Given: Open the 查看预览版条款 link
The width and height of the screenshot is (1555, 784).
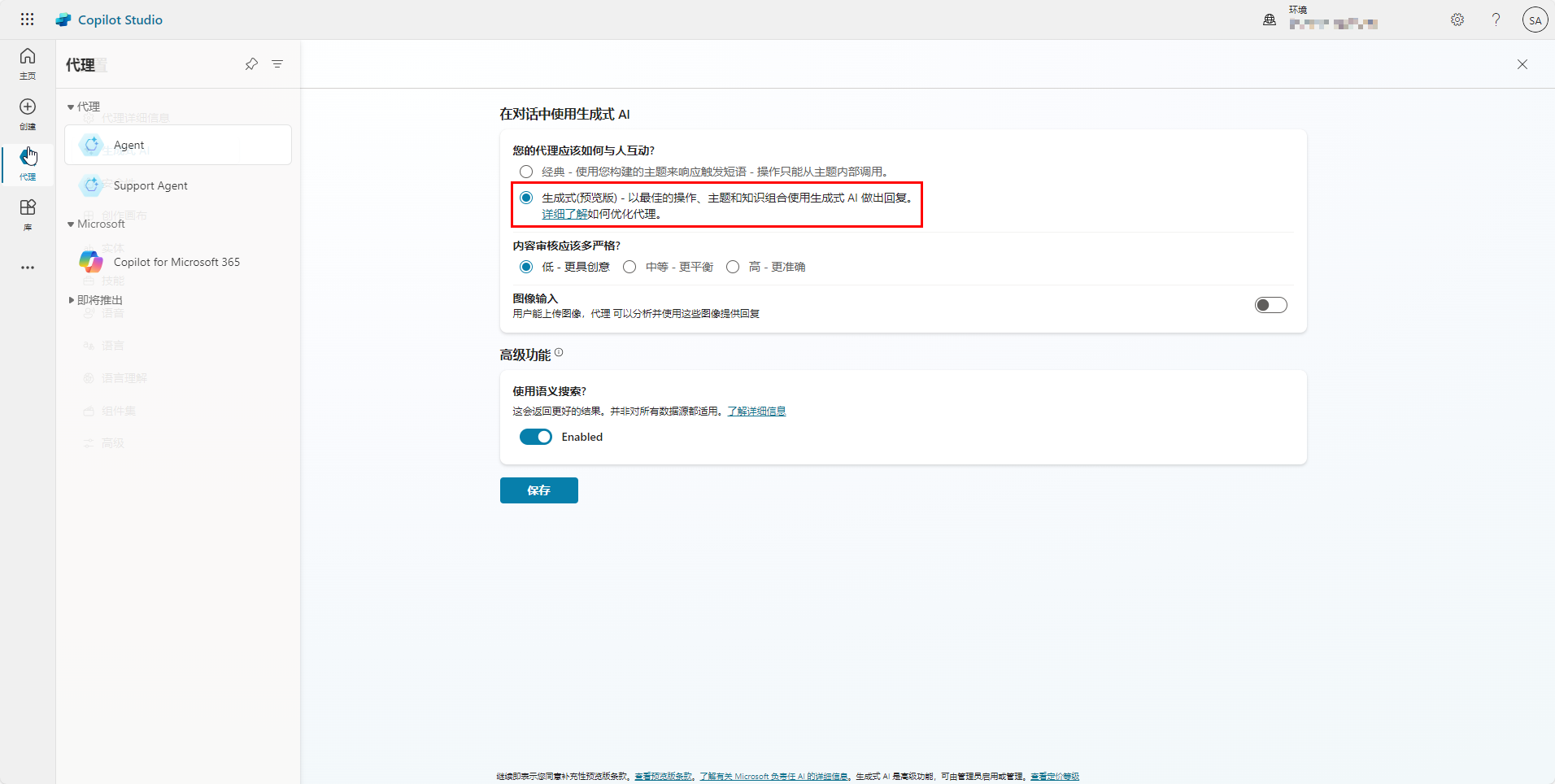Looking at the screenshot, I should click(x=664, y=777).
